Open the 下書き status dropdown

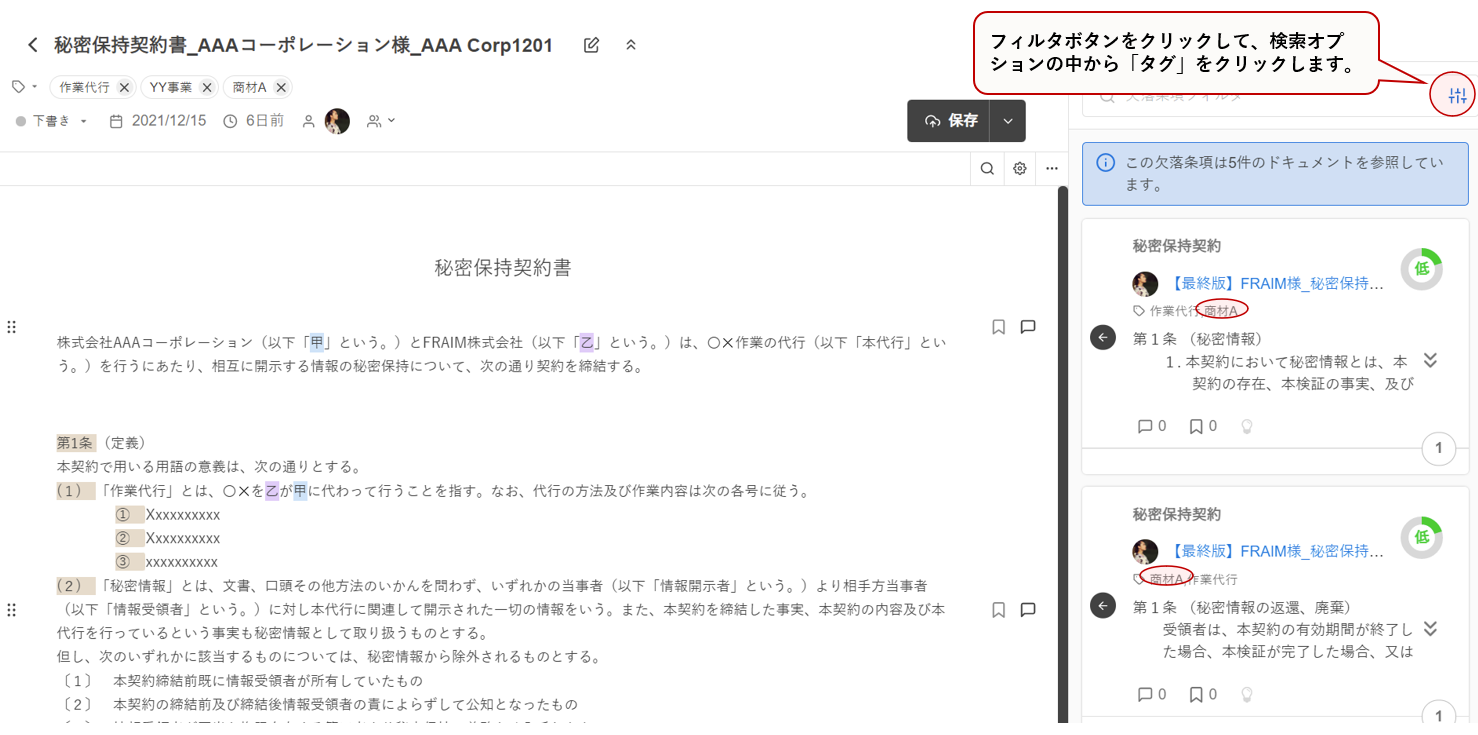(x=52, y=121)
